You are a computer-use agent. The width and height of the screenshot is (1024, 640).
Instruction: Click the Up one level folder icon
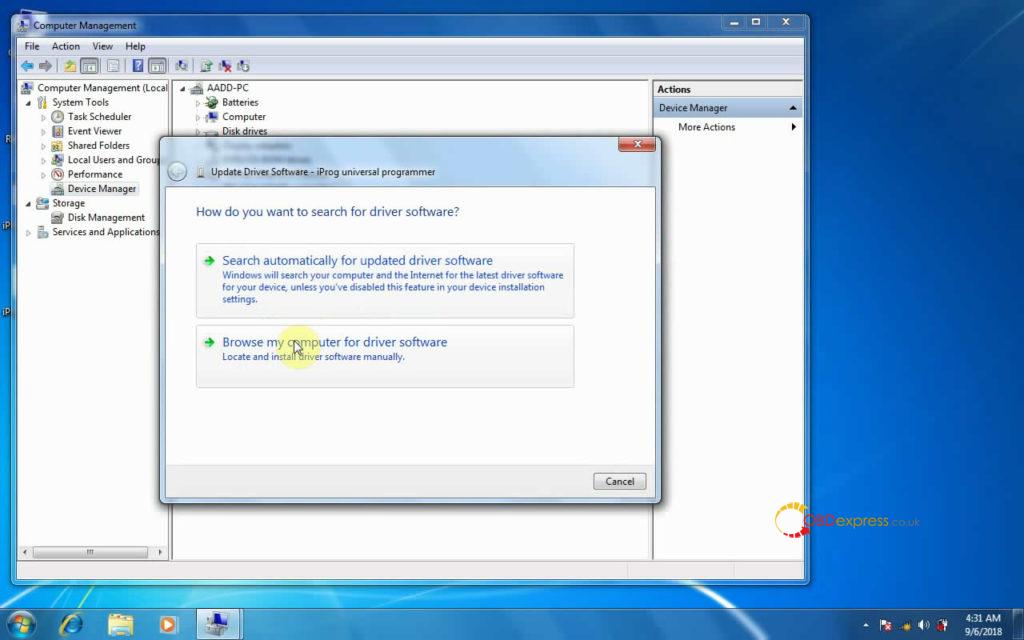(70, 66)
